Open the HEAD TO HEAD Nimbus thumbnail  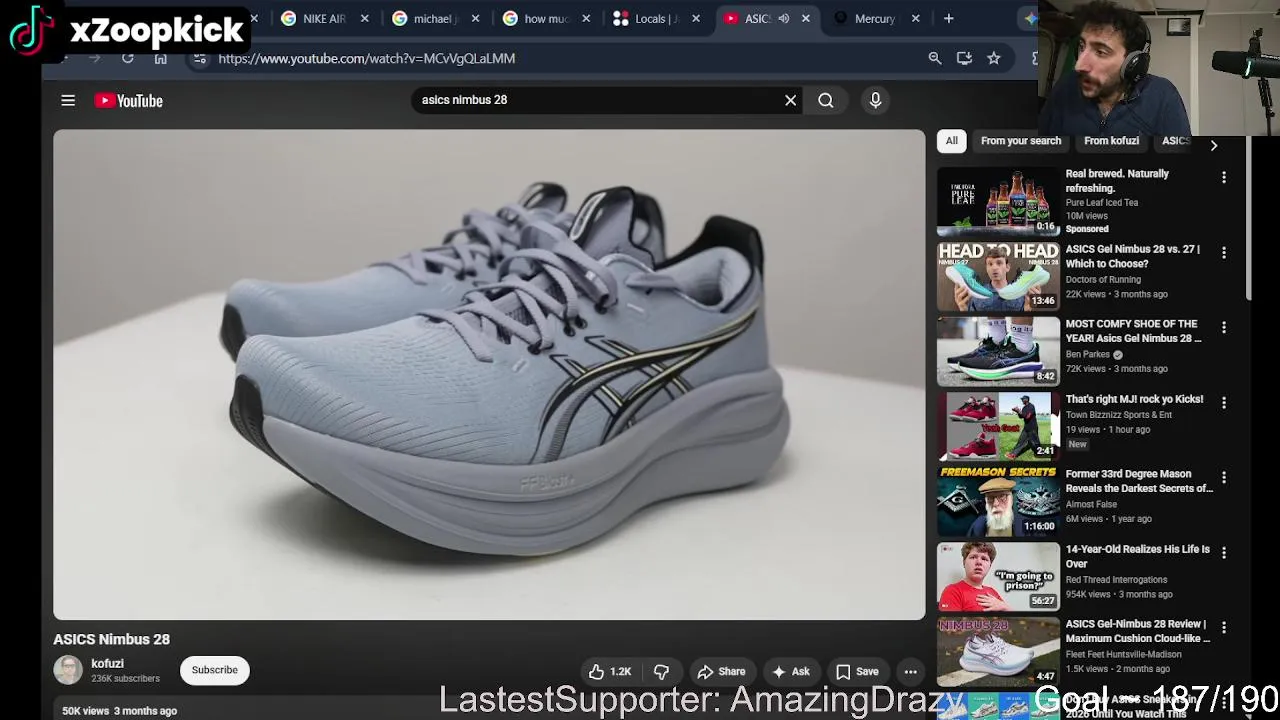[998, 276]
